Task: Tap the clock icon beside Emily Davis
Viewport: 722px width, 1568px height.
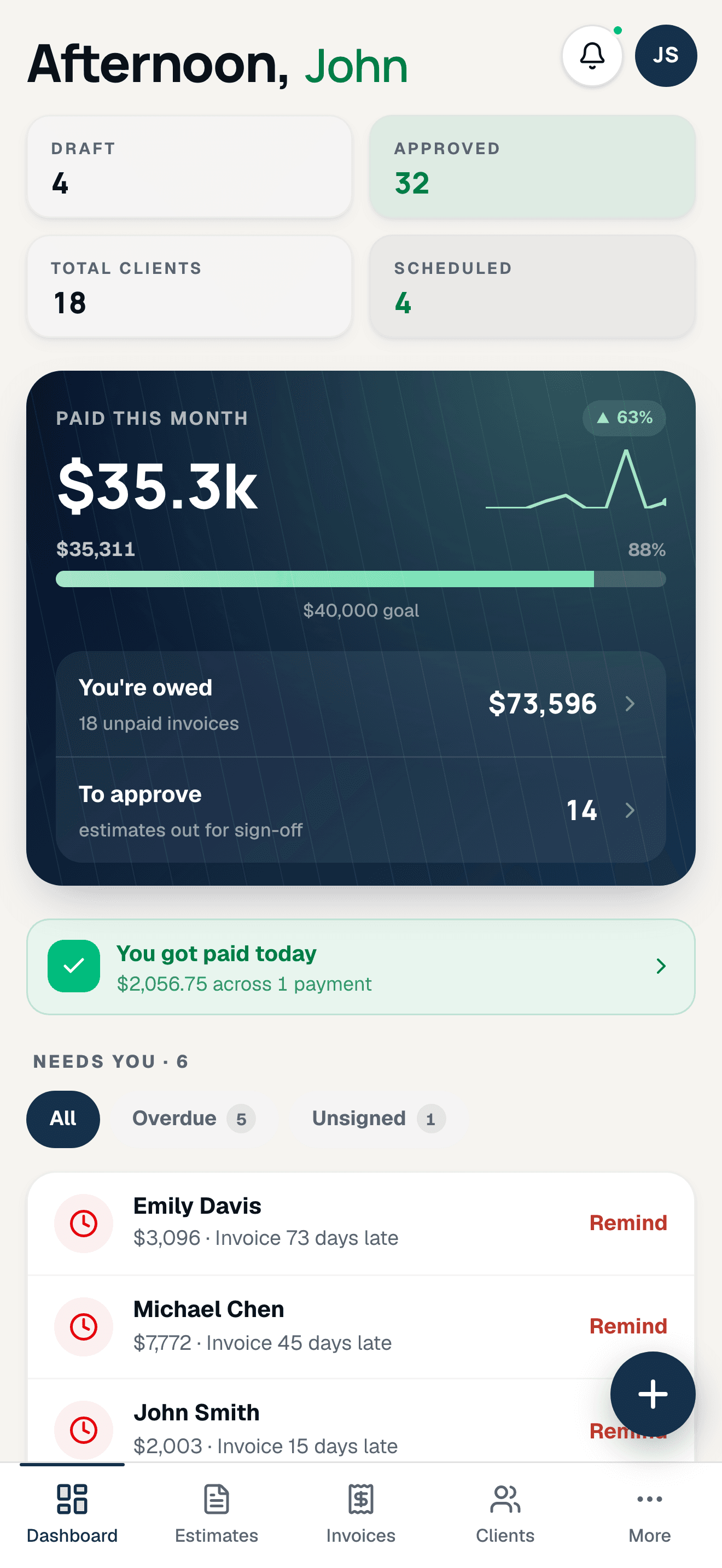Action: click(83, 1223)
